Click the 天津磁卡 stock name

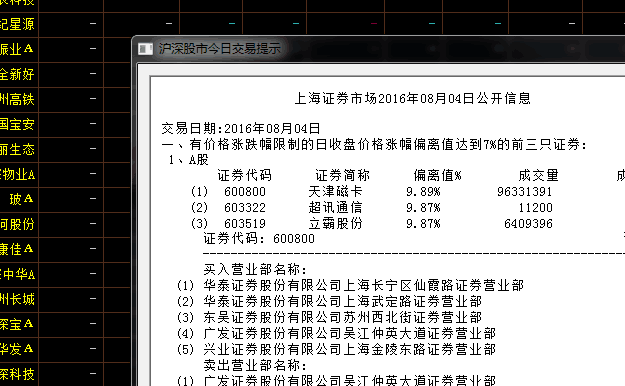point(335,192)
